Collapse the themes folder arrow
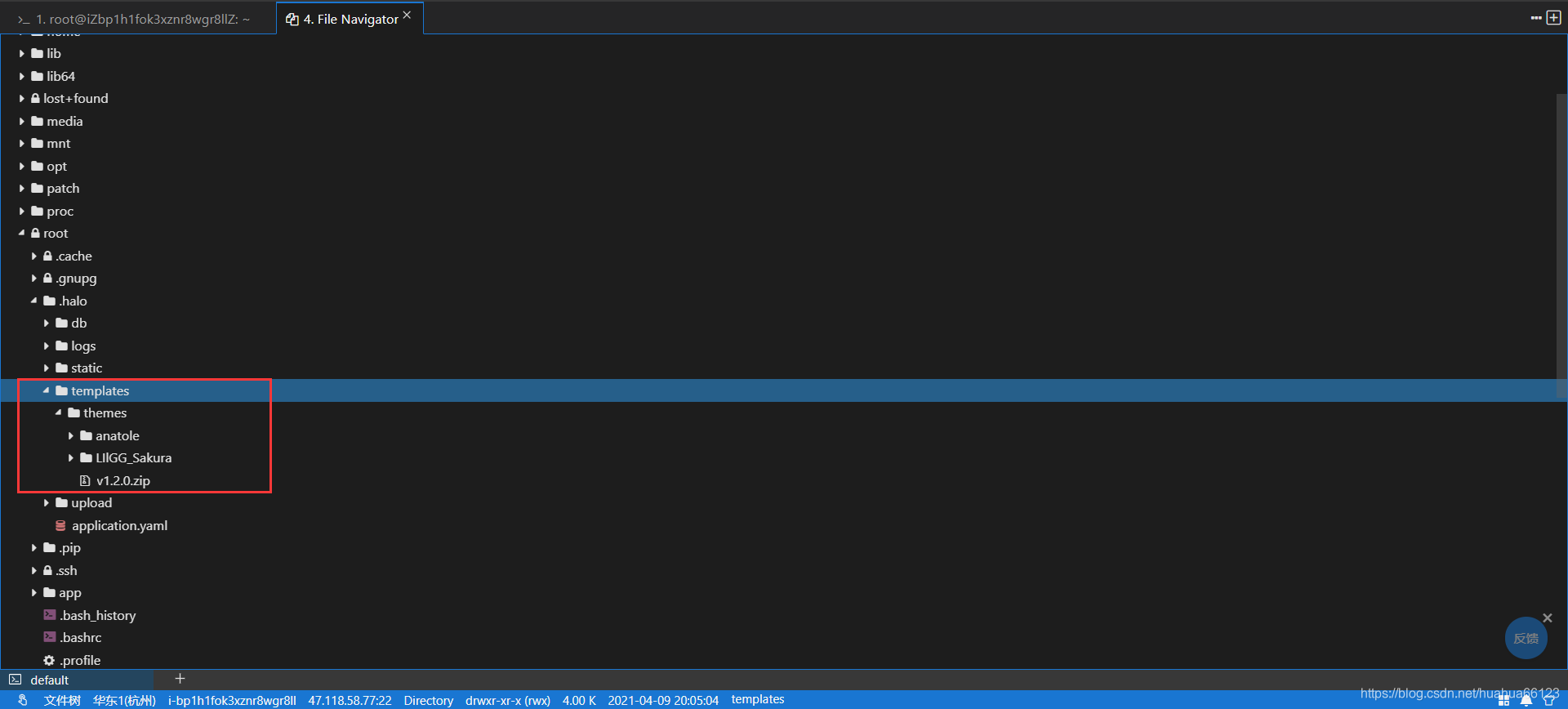 (x=59, y=412)
